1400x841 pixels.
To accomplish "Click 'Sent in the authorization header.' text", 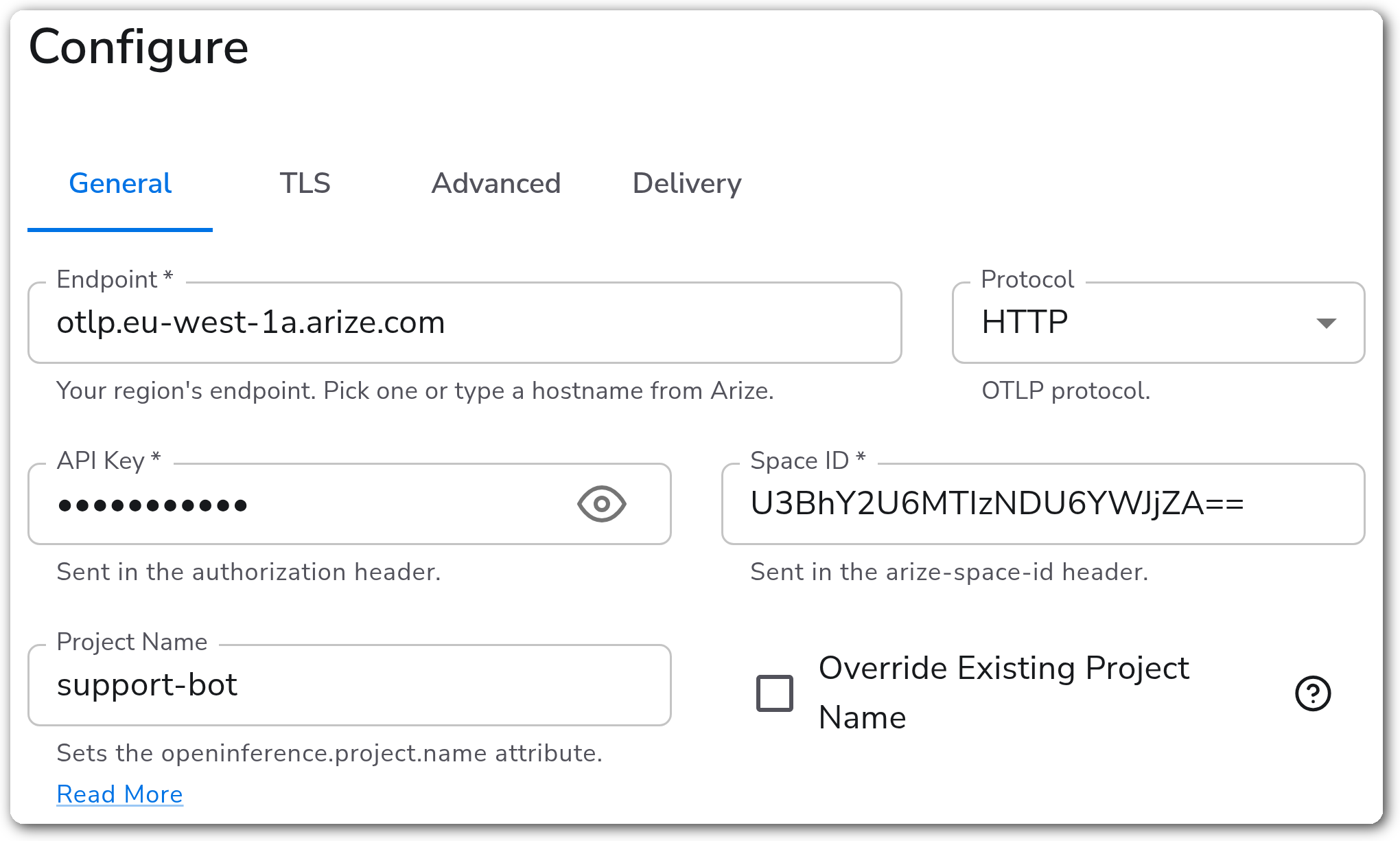I will point(248,572).
